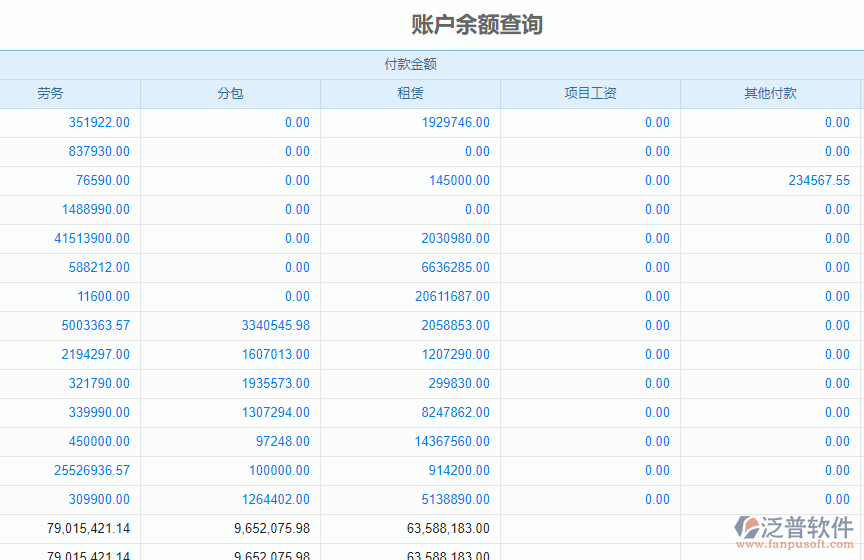Select the 其他付款 column header
Viewport: 864px width, 560px height.
(x=770, y=94)
